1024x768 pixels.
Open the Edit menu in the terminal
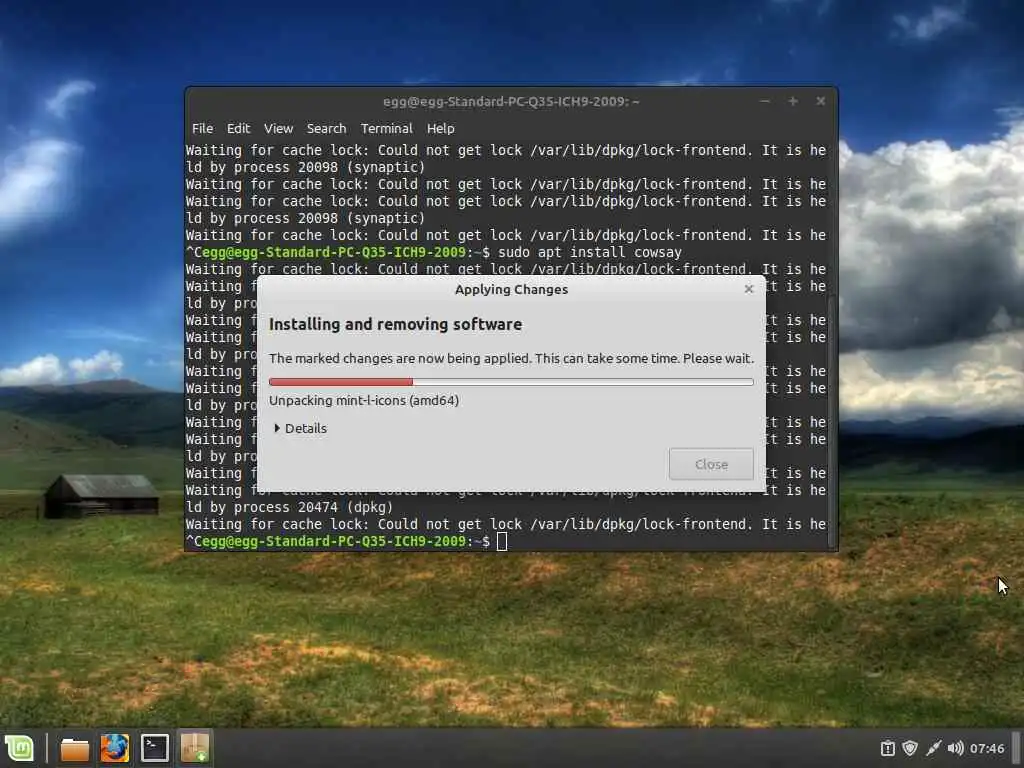[238, 129]
